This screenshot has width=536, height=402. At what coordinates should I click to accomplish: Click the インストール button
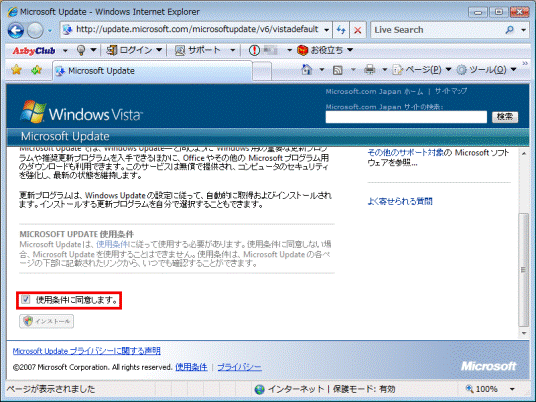pos(46,321)
